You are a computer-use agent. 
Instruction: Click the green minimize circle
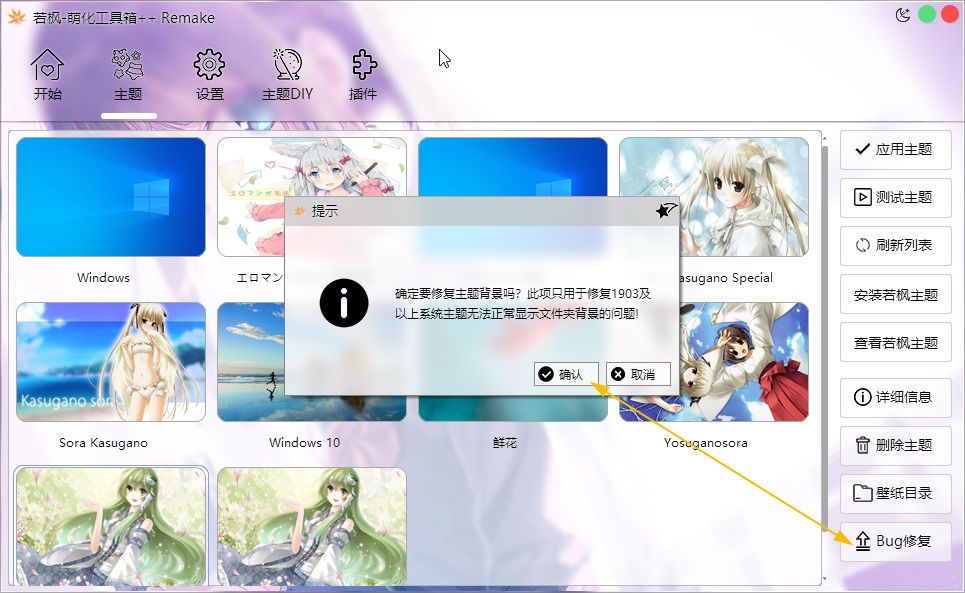click(927, 14)
